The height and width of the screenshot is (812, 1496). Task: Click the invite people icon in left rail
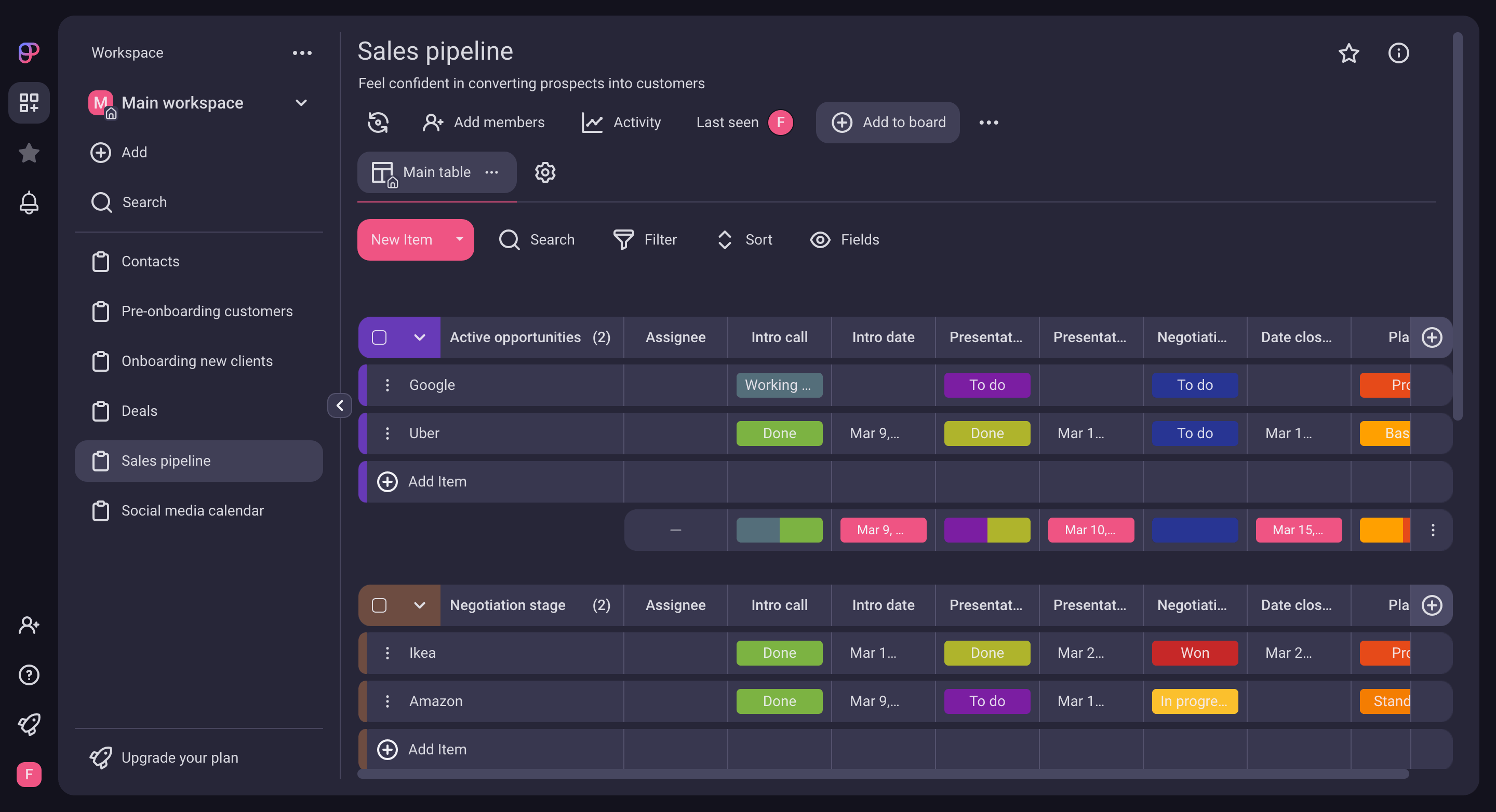tap(29, 625)
